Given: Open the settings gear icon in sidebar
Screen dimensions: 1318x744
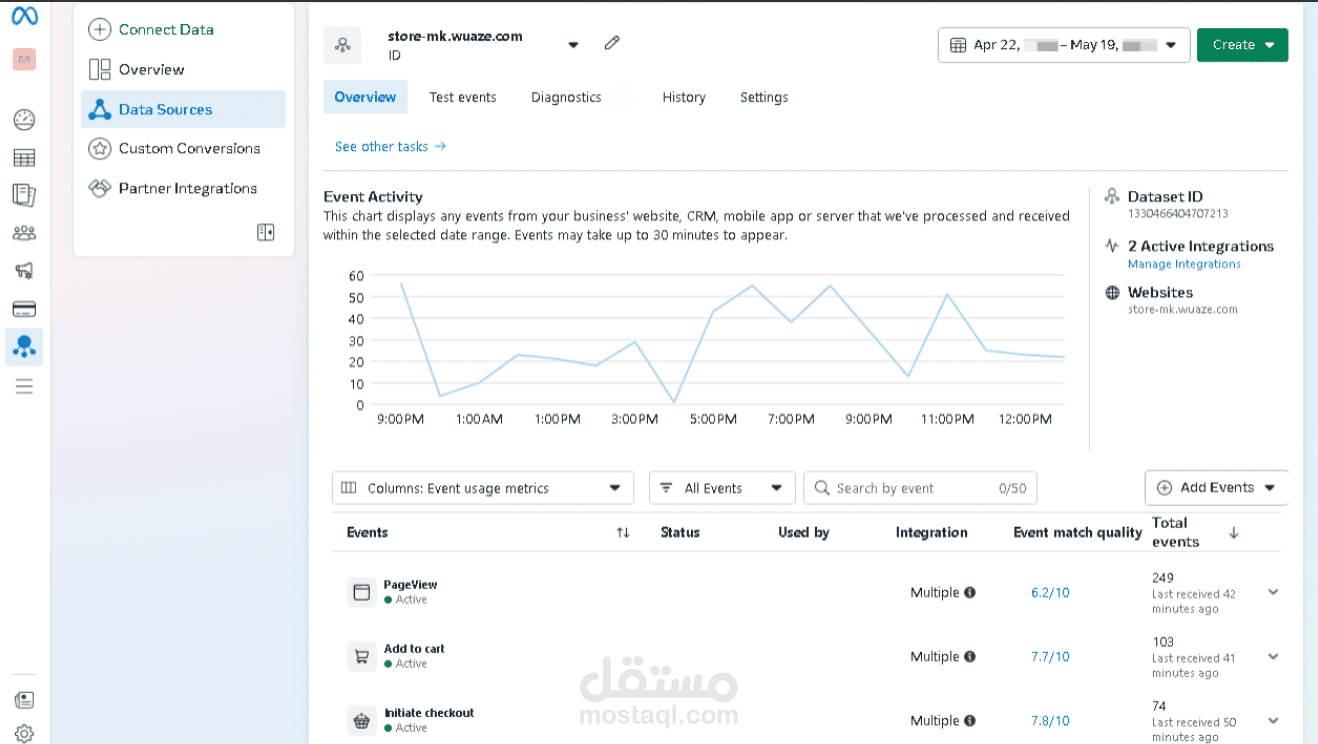Looking at the screenshot, I should (24, 734).
